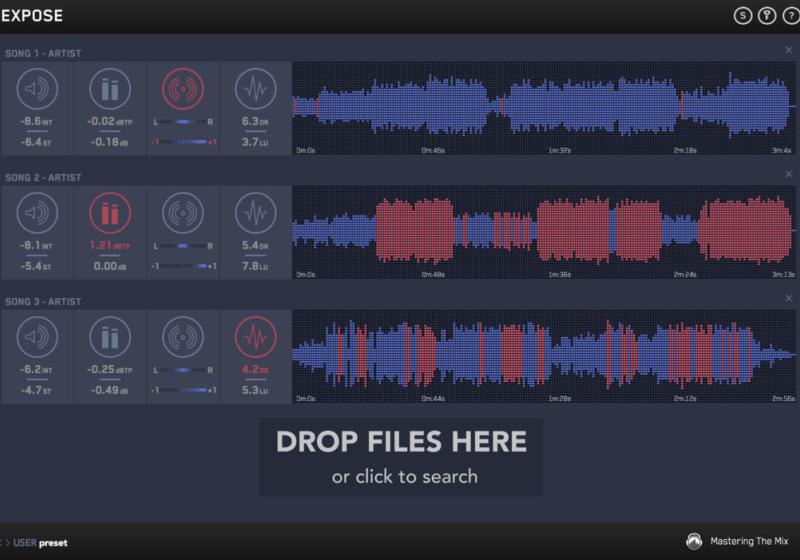Click Song 1 waveform display

tap(544, 108)
